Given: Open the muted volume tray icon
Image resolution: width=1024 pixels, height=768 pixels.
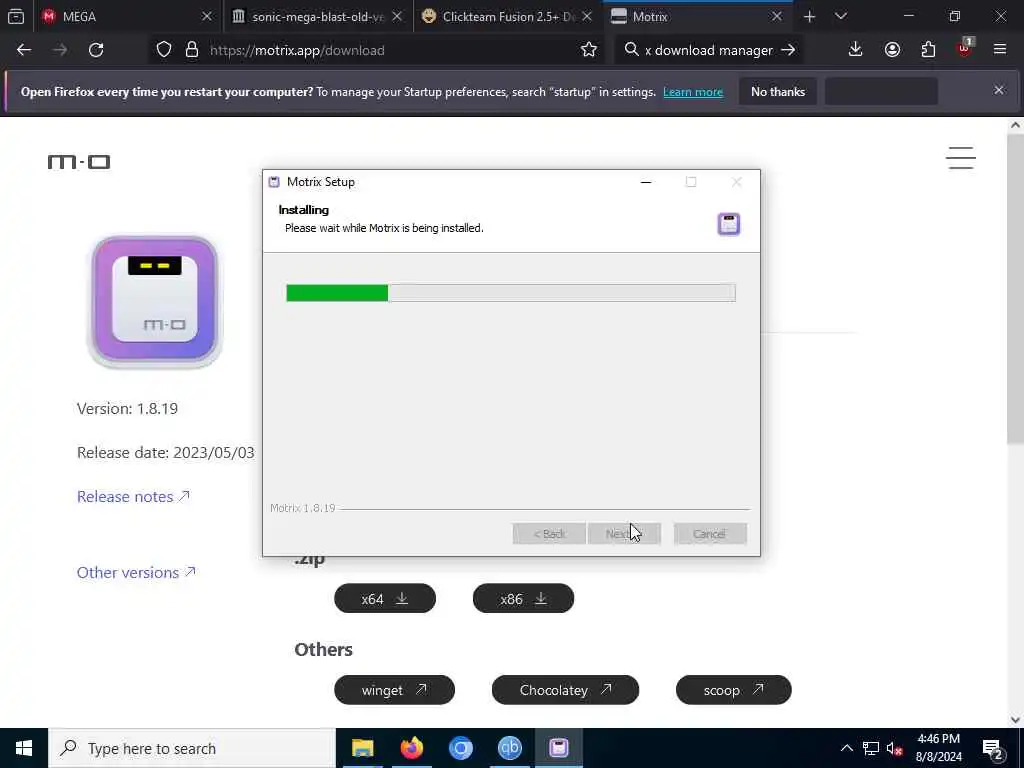Looking at the screenshot, I should 895,748.
